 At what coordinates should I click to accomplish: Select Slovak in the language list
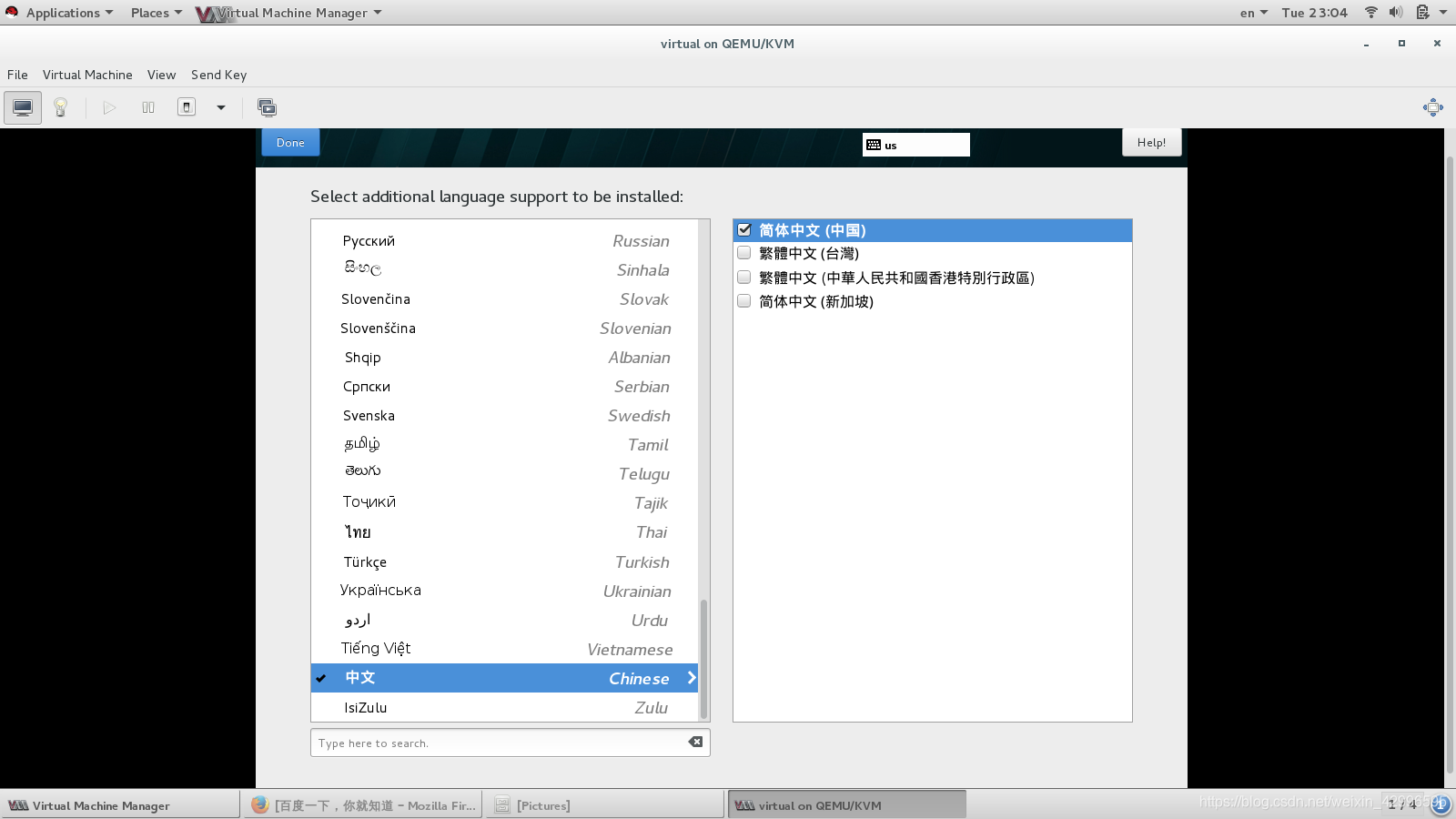[x=504, y=298]
